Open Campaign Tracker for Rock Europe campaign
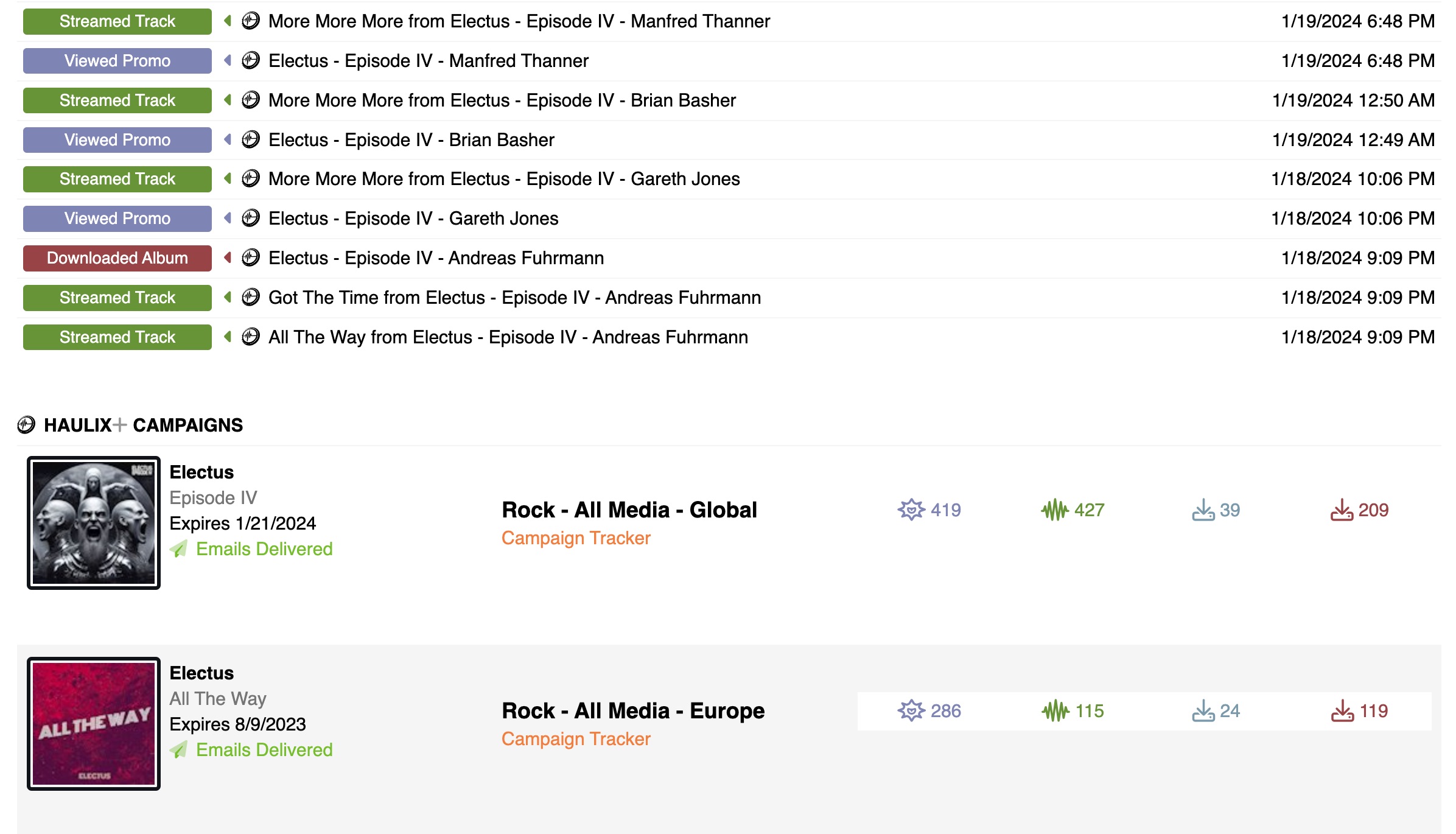Screen dimensions: 1456x834 pyautogui.click(x=575, y=739)
